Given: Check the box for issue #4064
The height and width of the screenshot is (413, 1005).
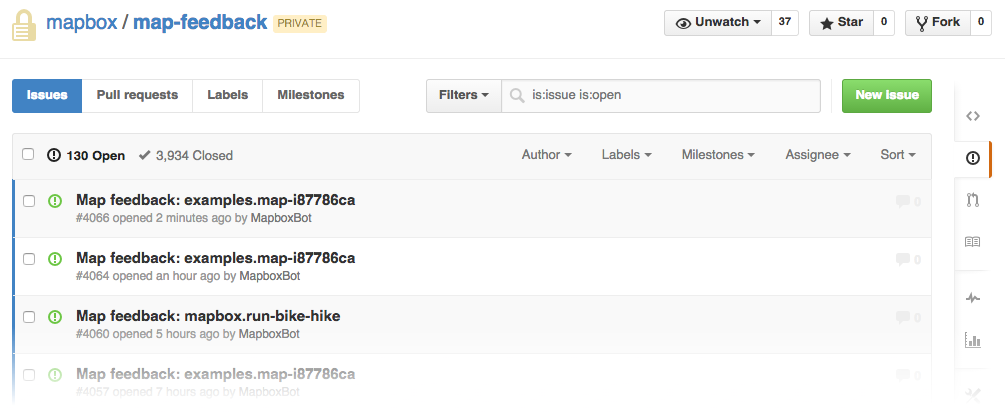Looking at the screenshot, I should pos(29,259).
